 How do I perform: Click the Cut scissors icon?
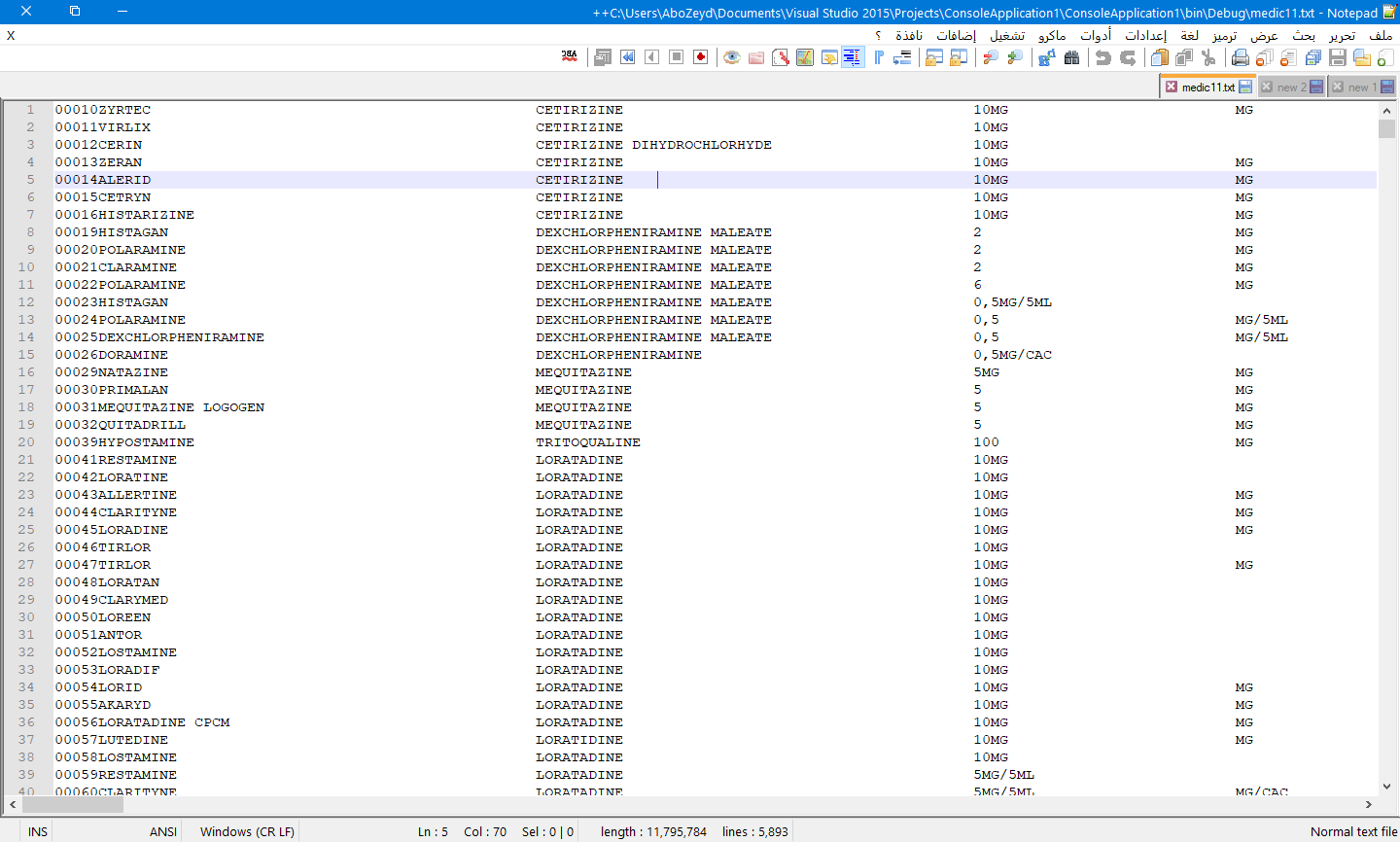[x=1208, y=58]
